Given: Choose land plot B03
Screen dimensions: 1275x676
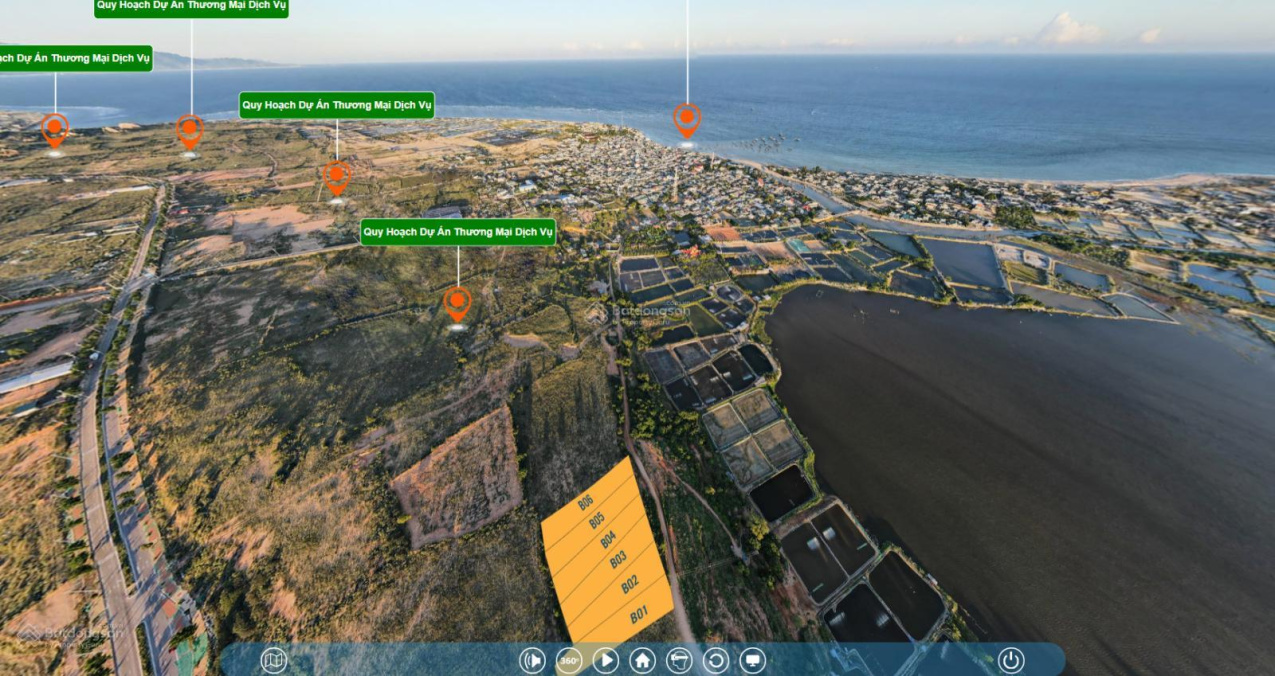Looking at the screenshot, I should pos(618,559).
